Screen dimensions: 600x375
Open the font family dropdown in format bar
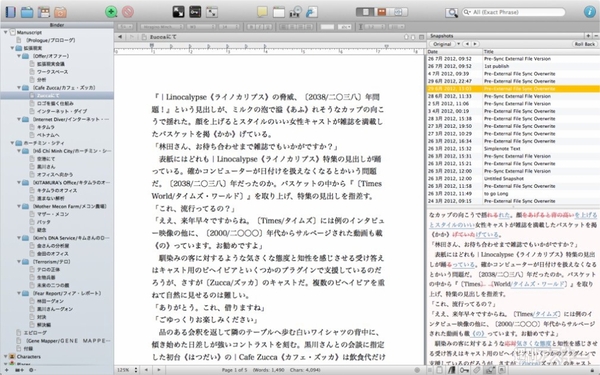[161, 27]
